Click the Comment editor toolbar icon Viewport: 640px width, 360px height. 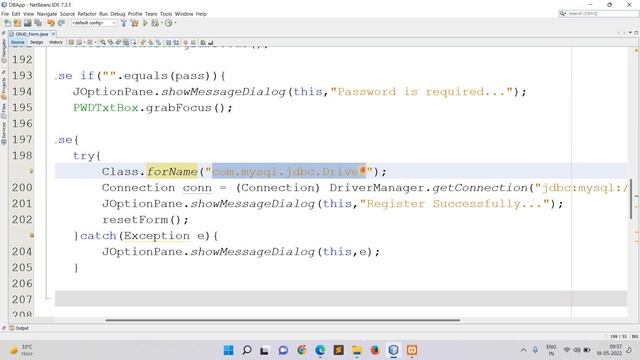pos(203,42)
